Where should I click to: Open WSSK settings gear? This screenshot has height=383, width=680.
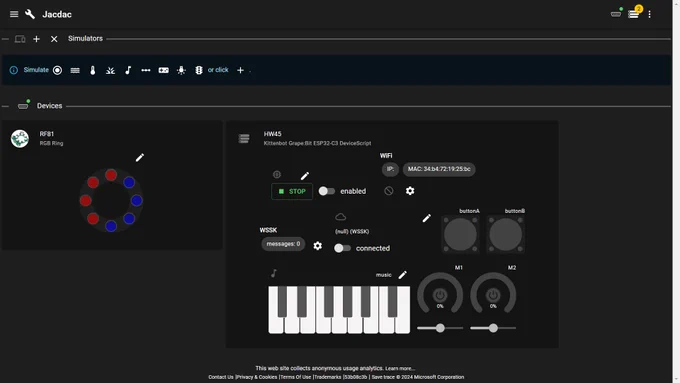317,246
